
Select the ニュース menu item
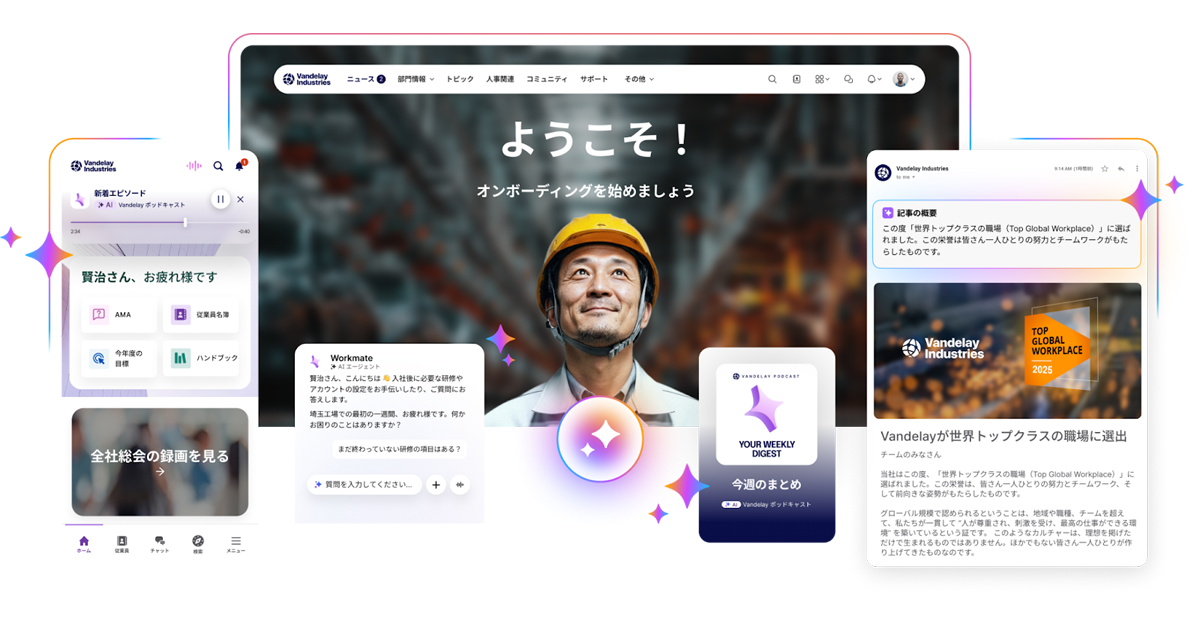coord(365,79)
